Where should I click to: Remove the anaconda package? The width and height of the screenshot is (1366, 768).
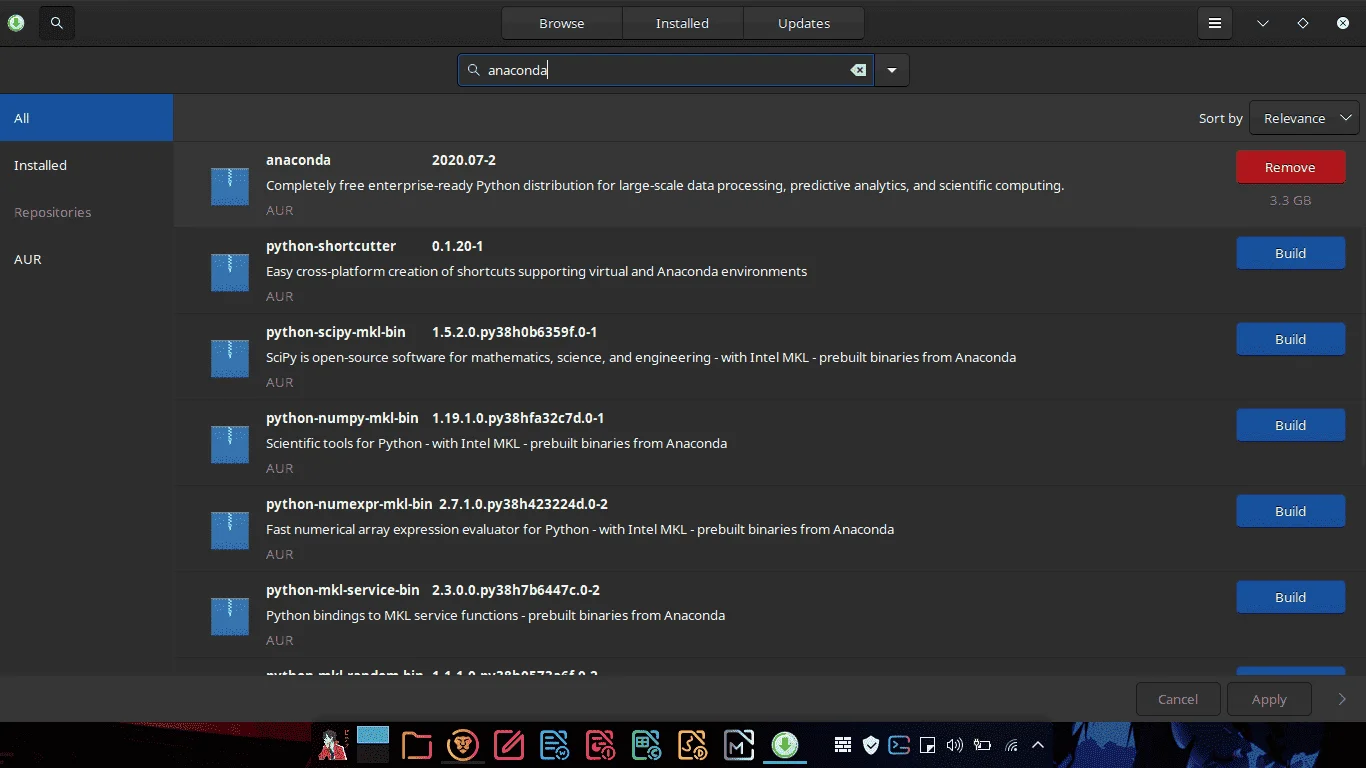click(1291, 167)
